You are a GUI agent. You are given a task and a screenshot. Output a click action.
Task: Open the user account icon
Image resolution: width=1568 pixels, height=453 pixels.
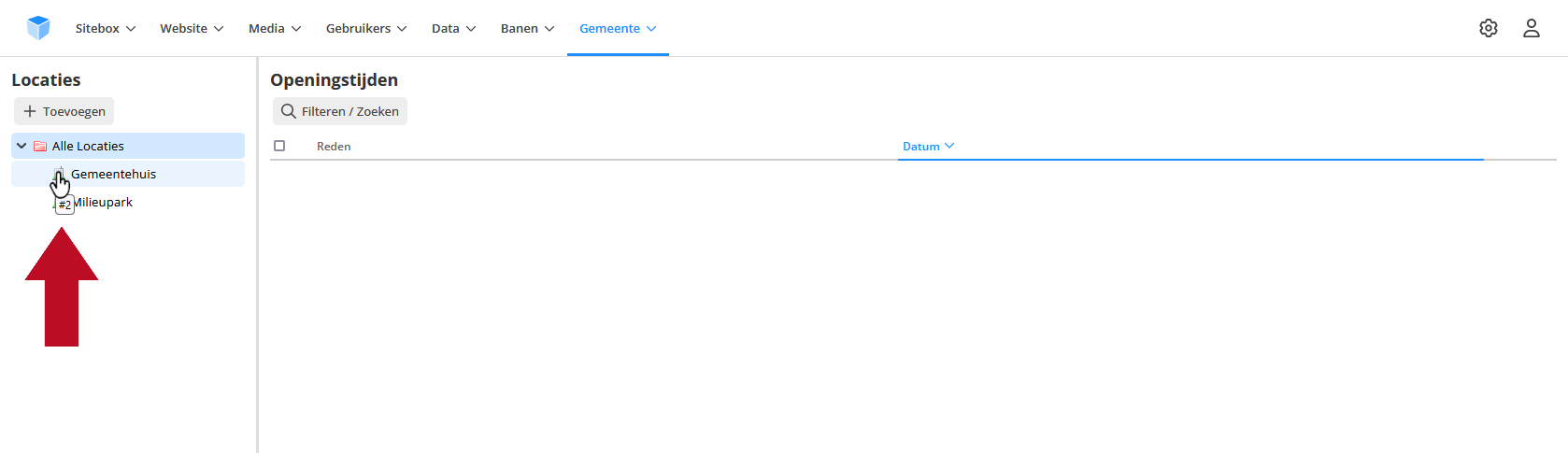1532,28
